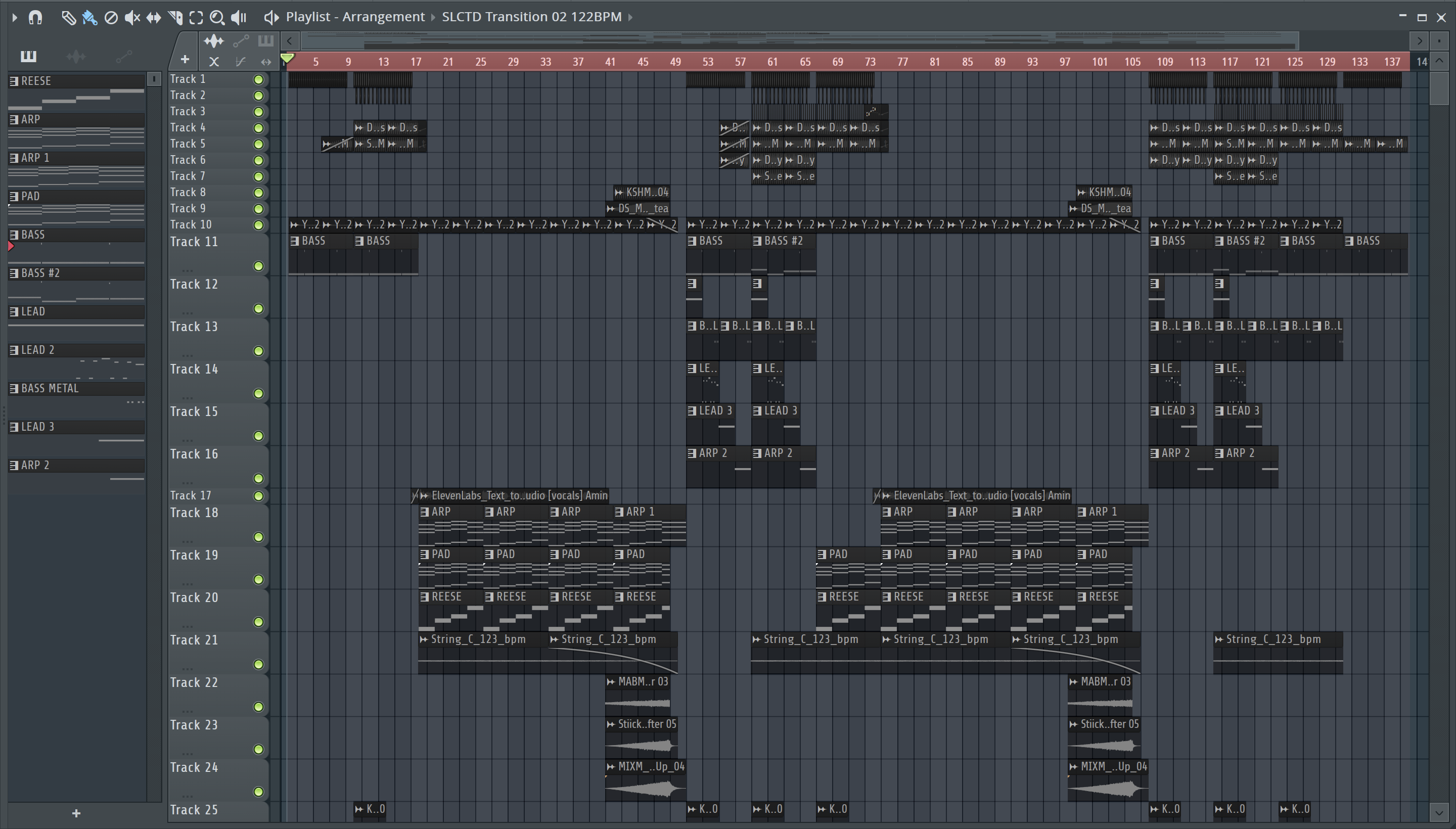
Task: Mute Track 4 with green light
Action: click(x=258, y=128)
